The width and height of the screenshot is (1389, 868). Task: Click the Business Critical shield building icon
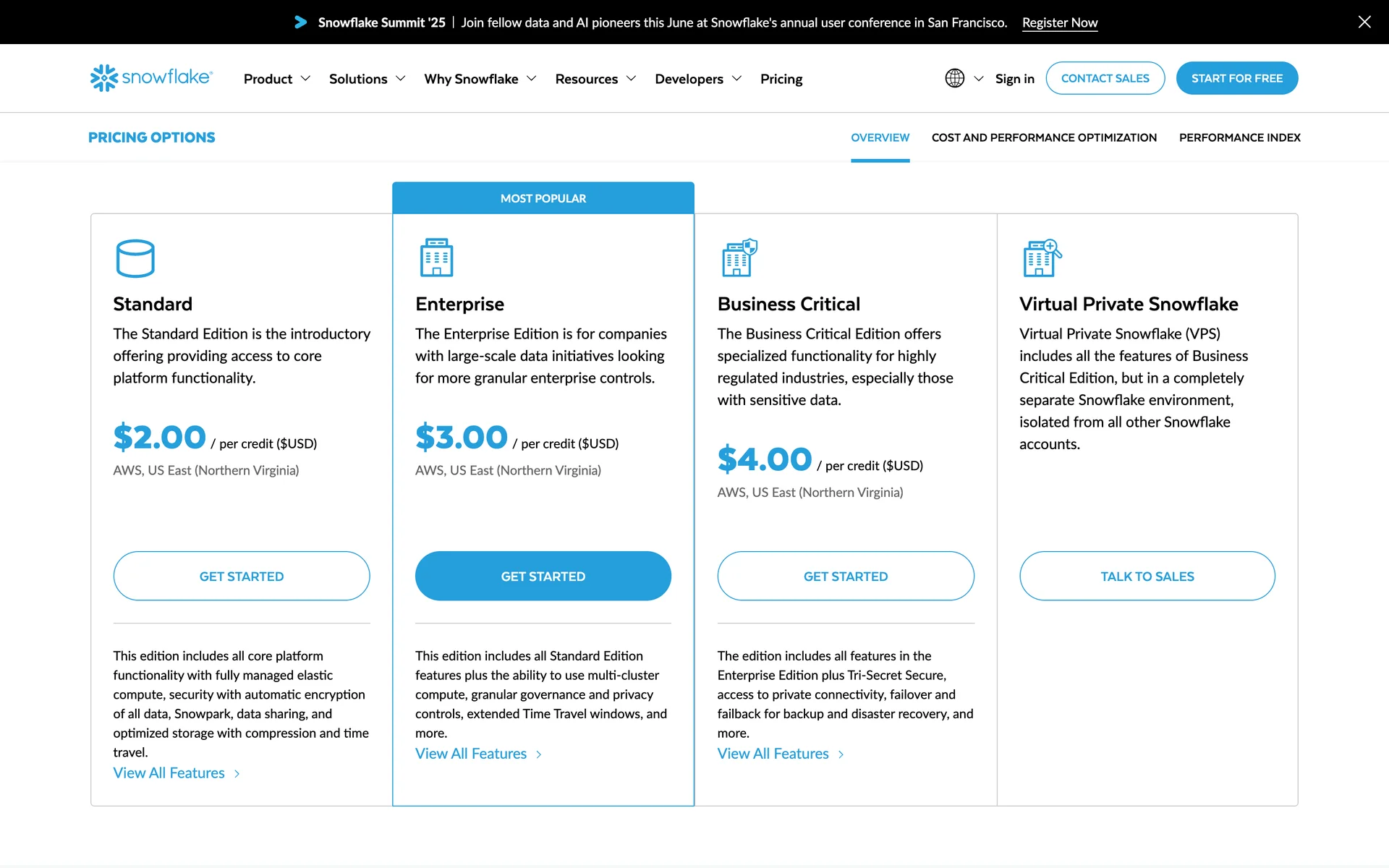tap(739, 258)
